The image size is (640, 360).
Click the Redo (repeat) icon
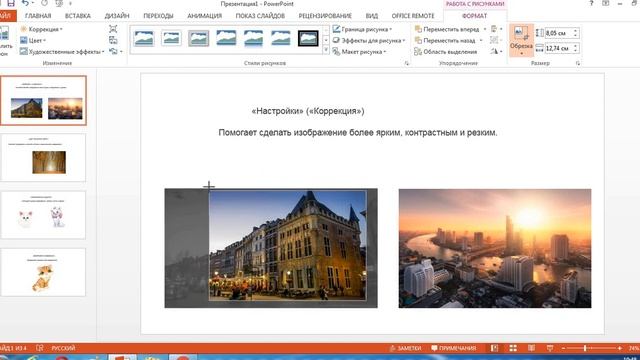click(x=44, y=3)
